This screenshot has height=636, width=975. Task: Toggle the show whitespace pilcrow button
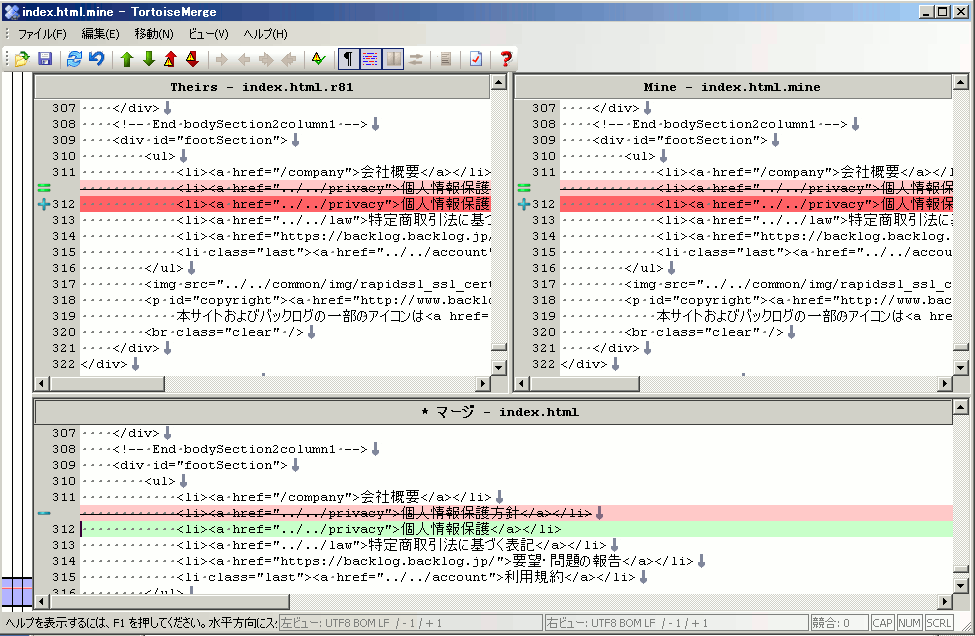point(348,59)
